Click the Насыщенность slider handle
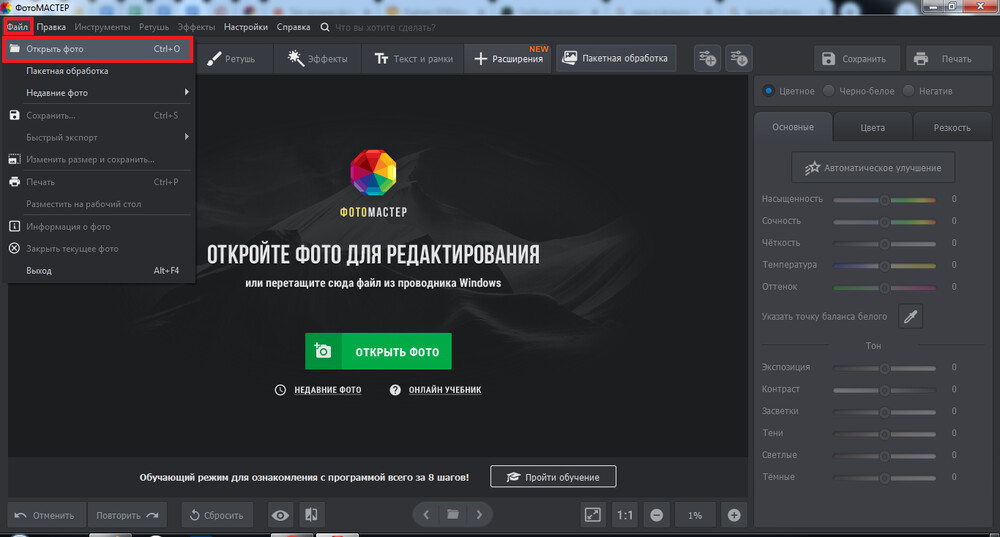This screenshot has height=537, width=1000. pyautogui.click(x=884, y=200)
